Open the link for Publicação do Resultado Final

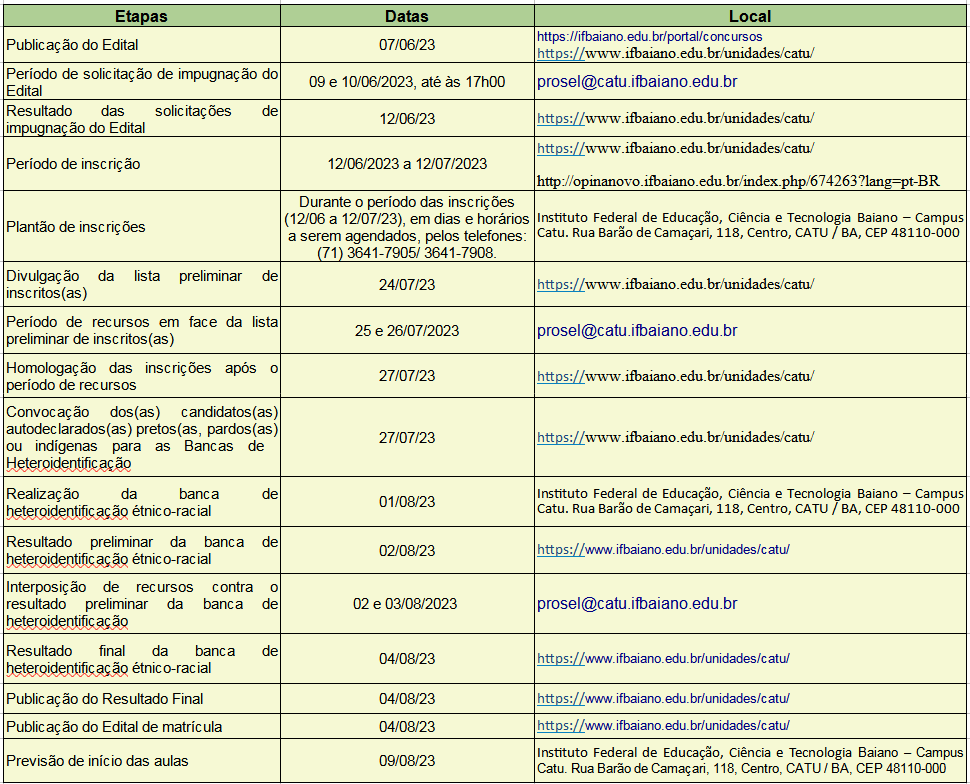663,698
